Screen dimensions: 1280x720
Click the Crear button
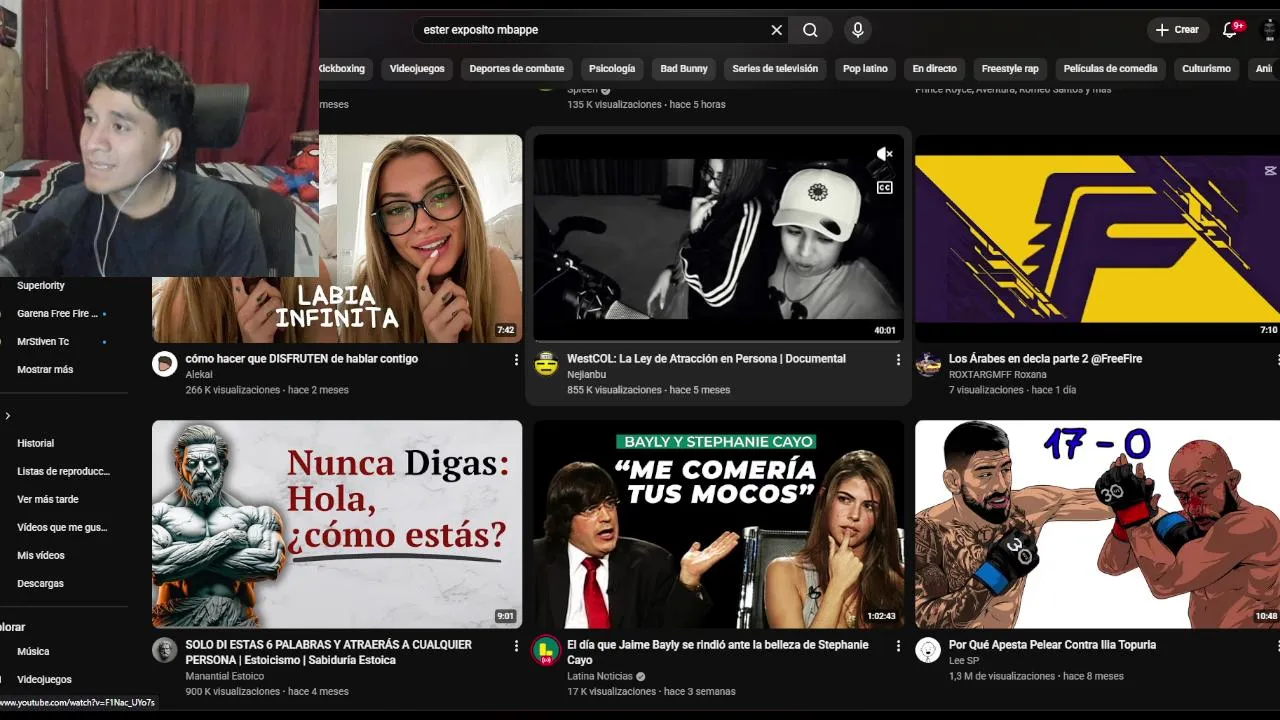(x=1177, y=30)
